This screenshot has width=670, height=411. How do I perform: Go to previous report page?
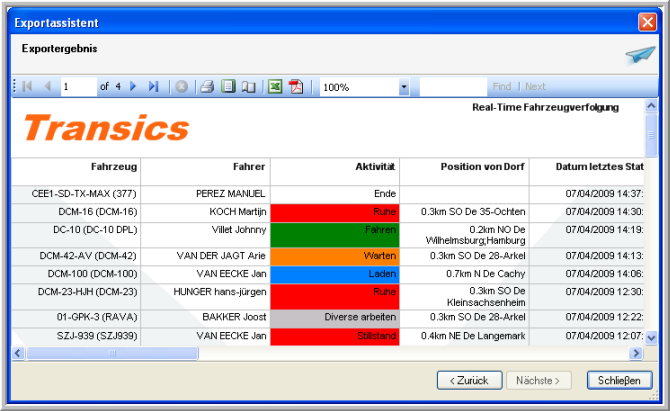[x=47, y=87]
